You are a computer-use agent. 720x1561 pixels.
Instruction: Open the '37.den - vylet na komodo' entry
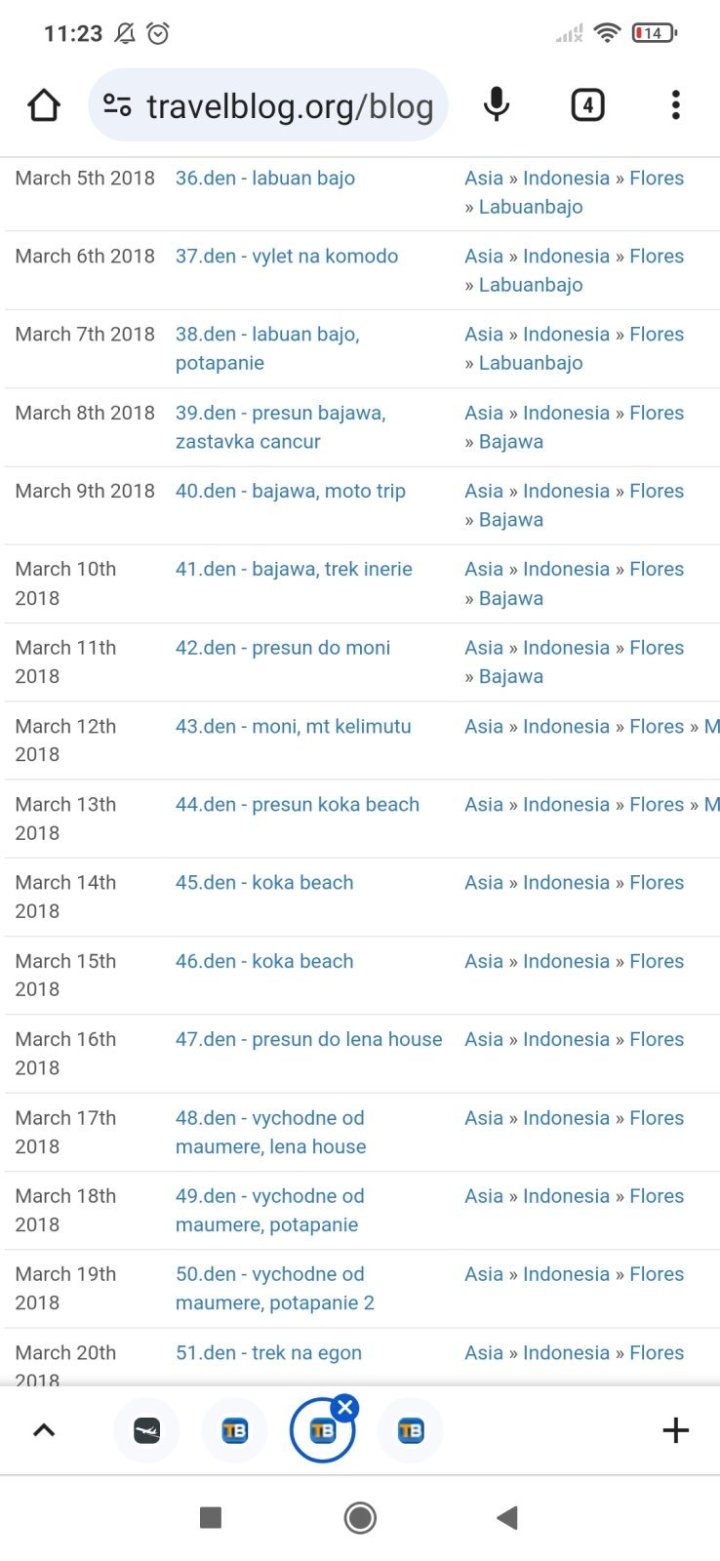286,256
